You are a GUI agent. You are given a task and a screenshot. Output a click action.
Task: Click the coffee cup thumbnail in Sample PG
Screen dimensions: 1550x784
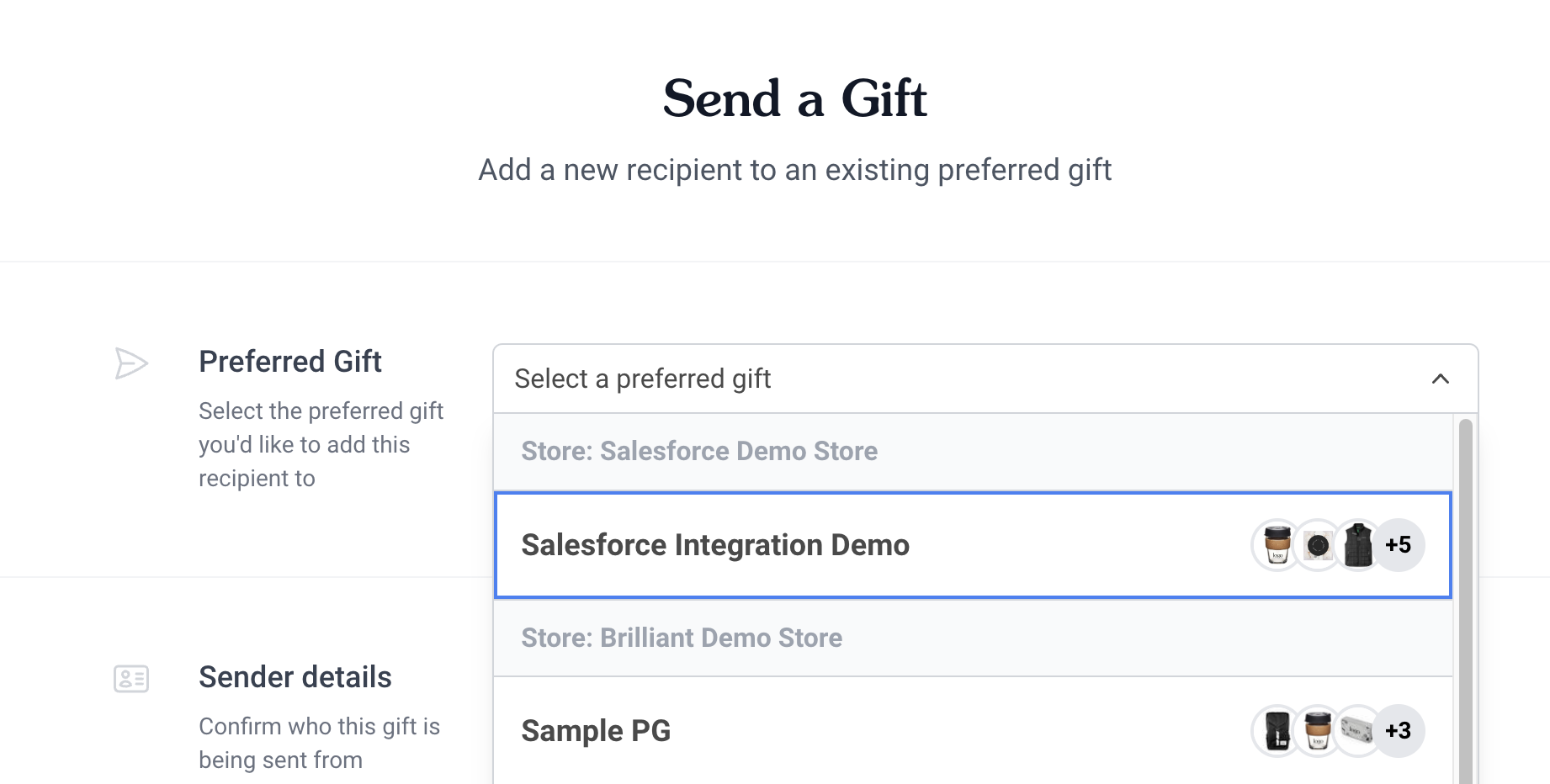[1318, 731]
